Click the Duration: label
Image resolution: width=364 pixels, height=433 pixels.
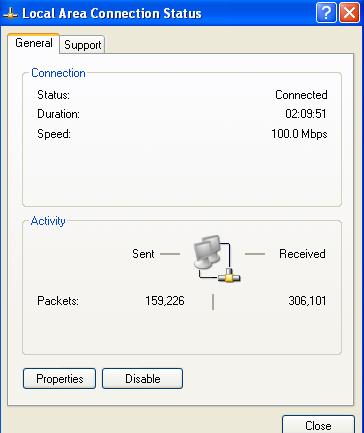click(x=58, y=114)
